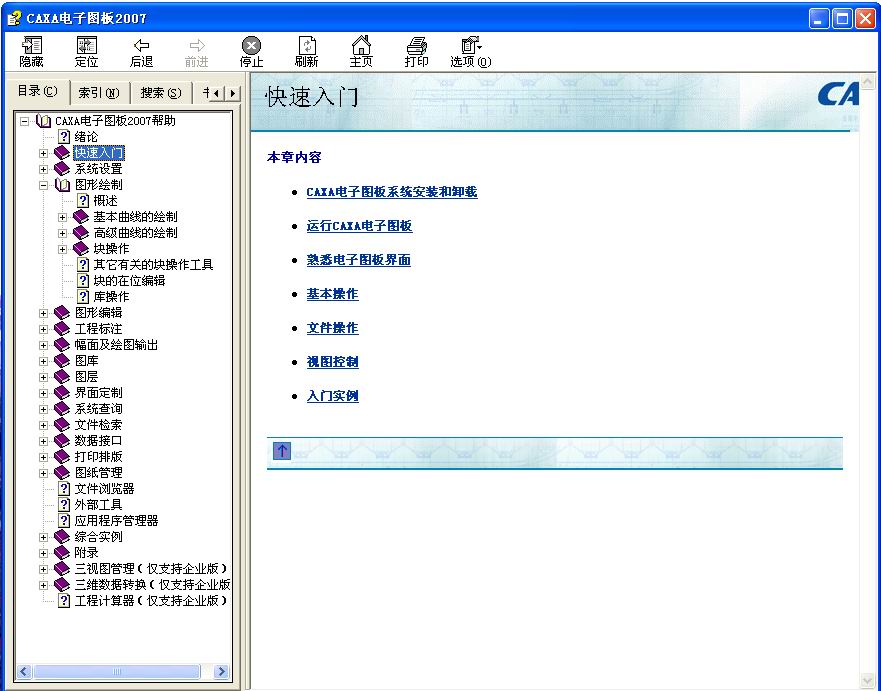Image resolution: width=881 pixels, height=691 pixels.
Task: Click the book icon beside 综合实例
Action: pos(62,537)
